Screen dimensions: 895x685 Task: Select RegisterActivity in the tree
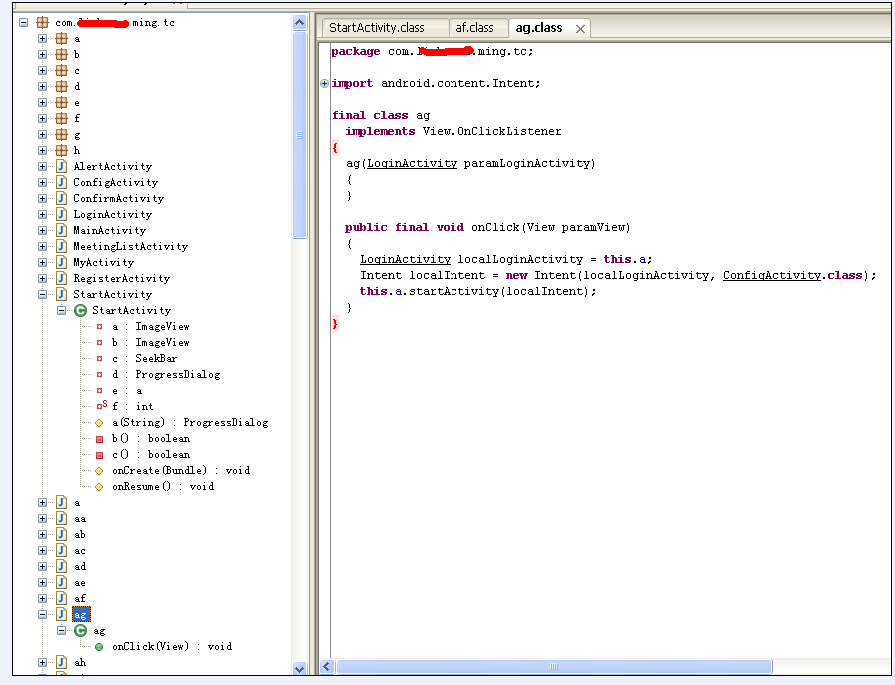pos(121,279)
